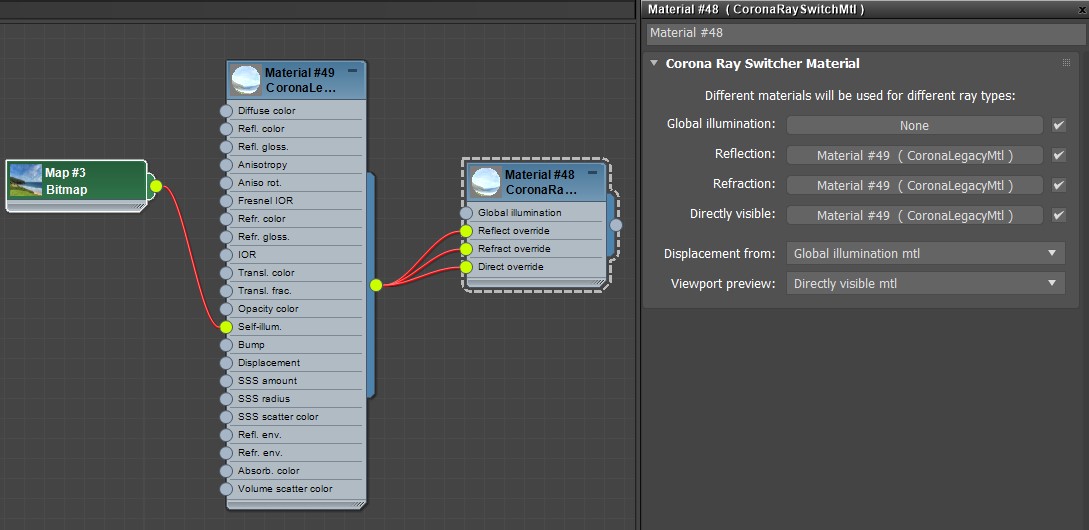Uncheck the Directly visible checkbox
The image size is (1089, 530).
[1059, 215]
